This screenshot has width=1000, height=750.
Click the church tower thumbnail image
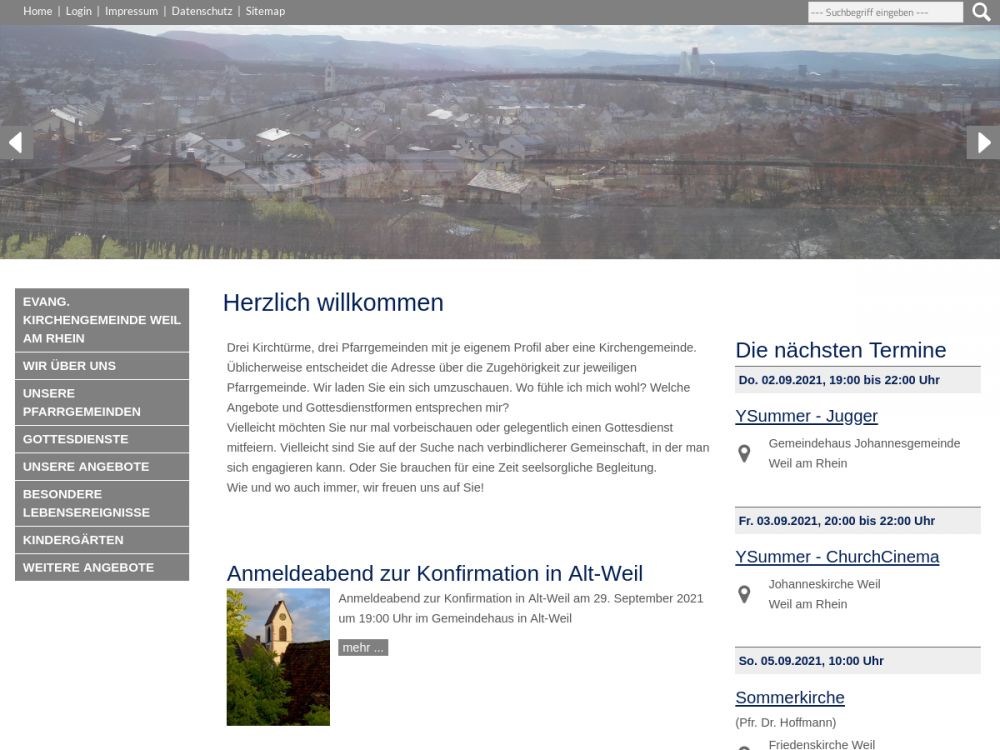(x=278, y=657)
